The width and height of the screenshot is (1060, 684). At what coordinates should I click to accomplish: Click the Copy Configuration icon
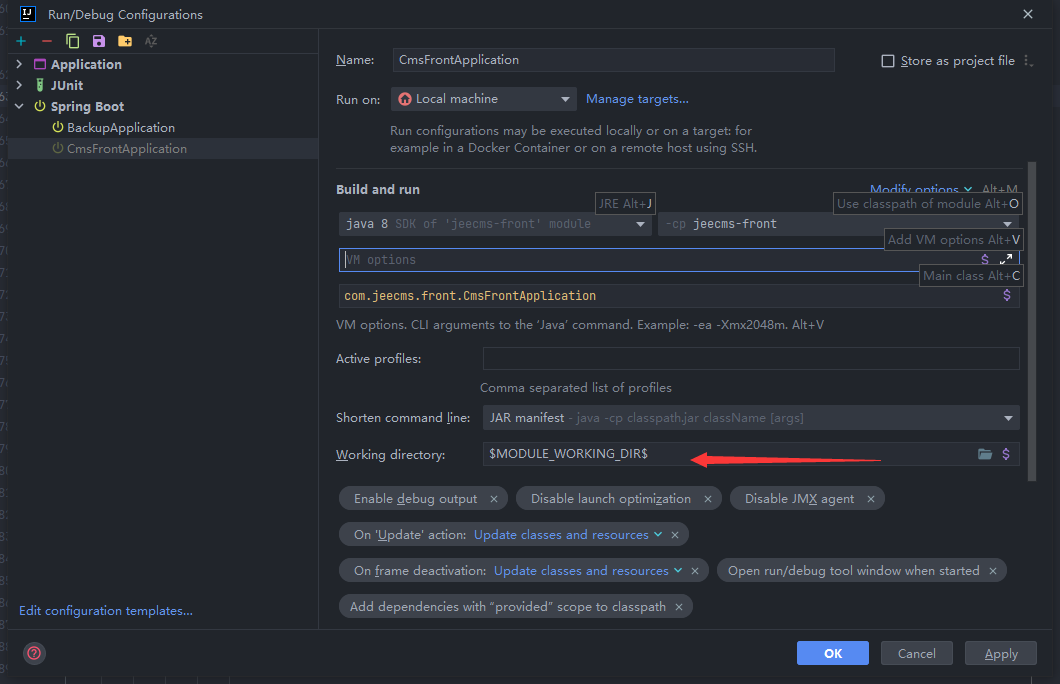point(73,41)
